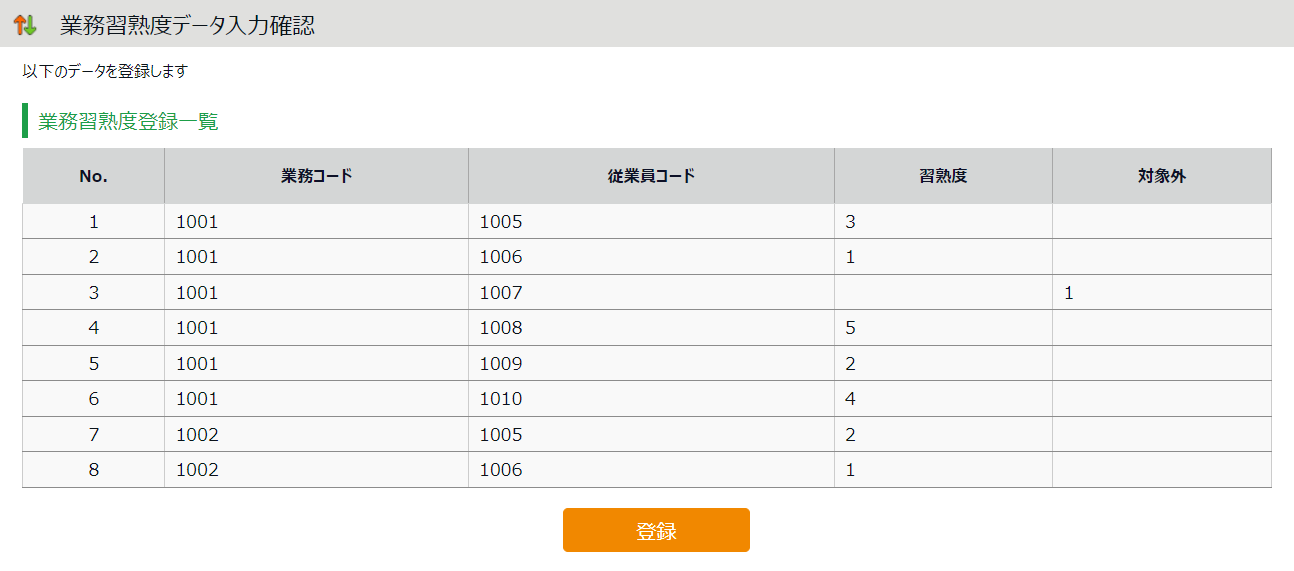
Task: Click employee code 1006 in row 2
Action: pyautogui.click(x=501, y=257)
